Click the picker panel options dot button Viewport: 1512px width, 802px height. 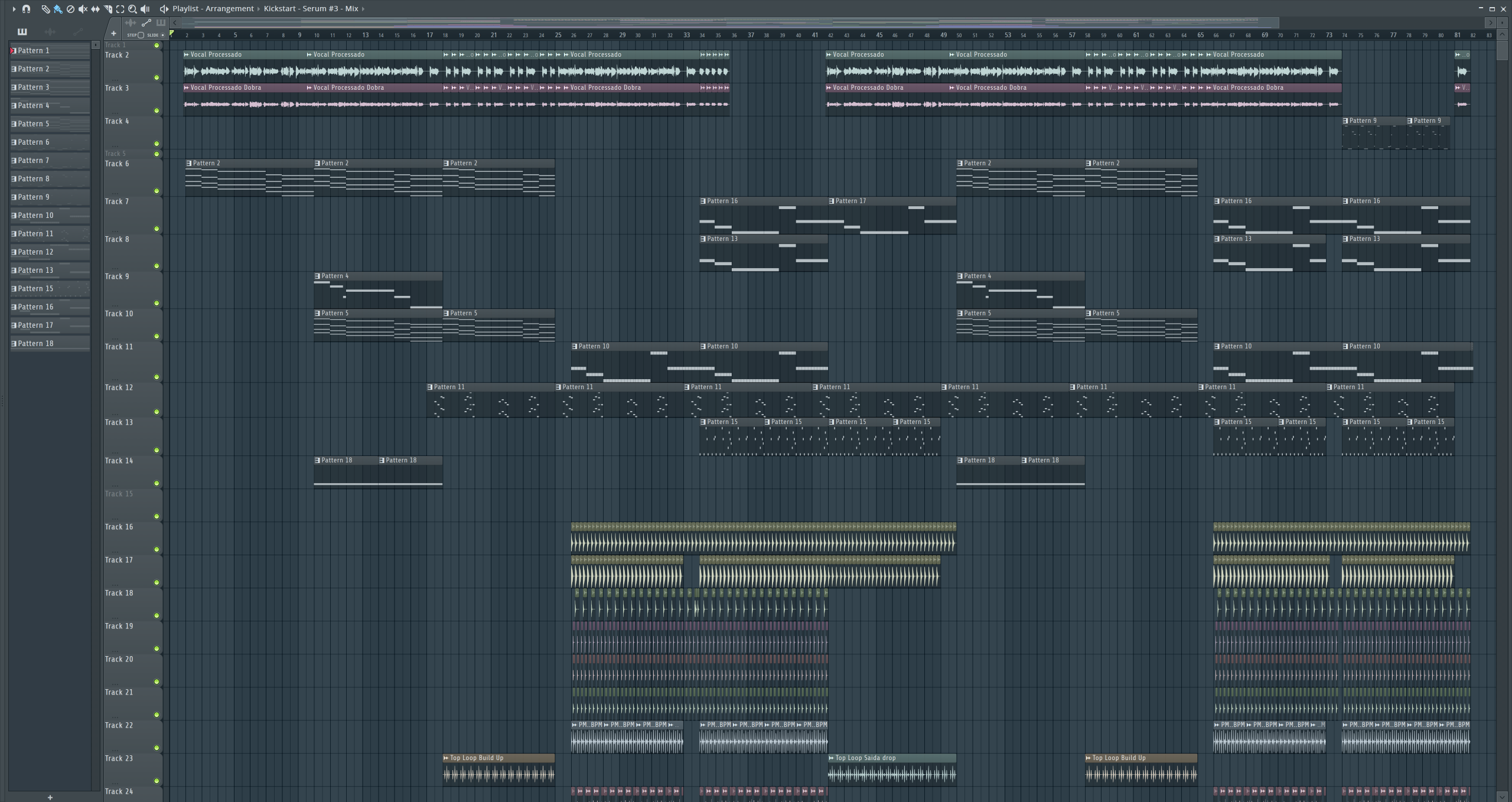coord(96,45)
